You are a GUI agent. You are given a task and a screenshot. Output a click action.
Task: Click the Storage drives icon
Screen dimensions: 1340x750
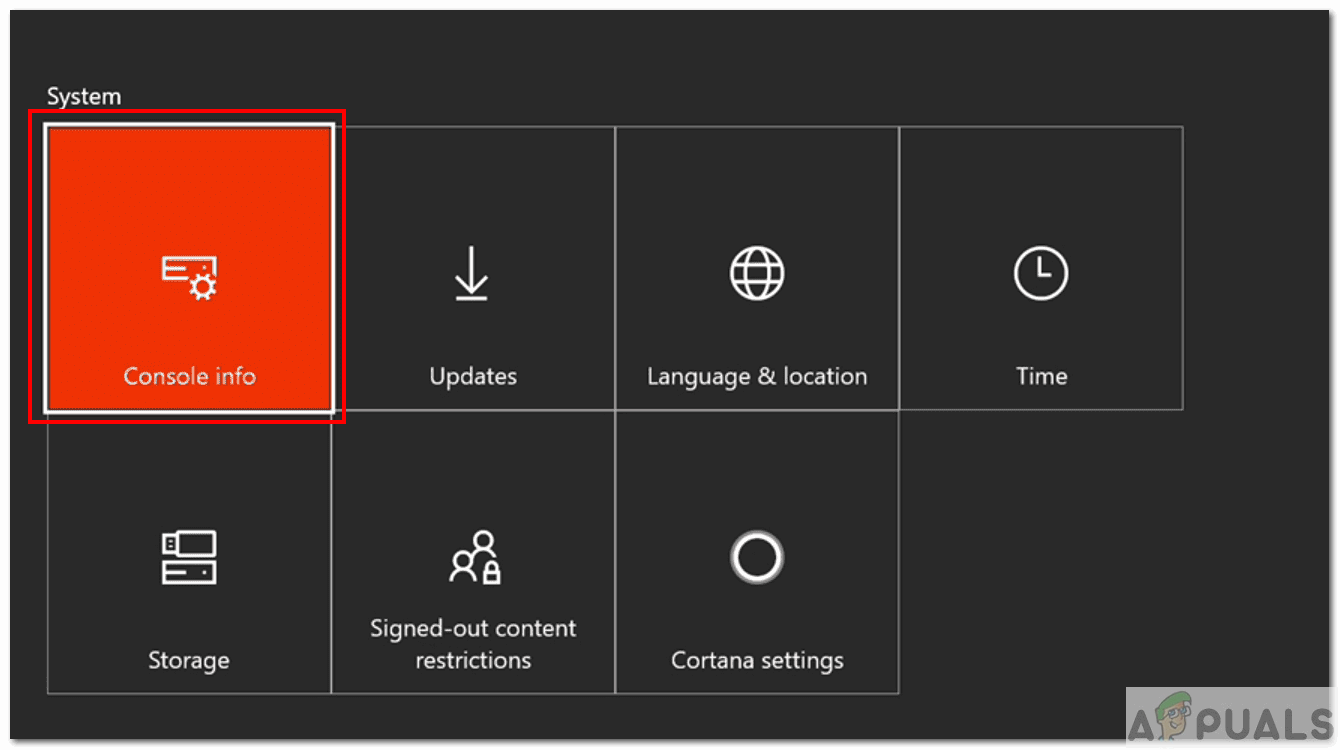point(189,557)
